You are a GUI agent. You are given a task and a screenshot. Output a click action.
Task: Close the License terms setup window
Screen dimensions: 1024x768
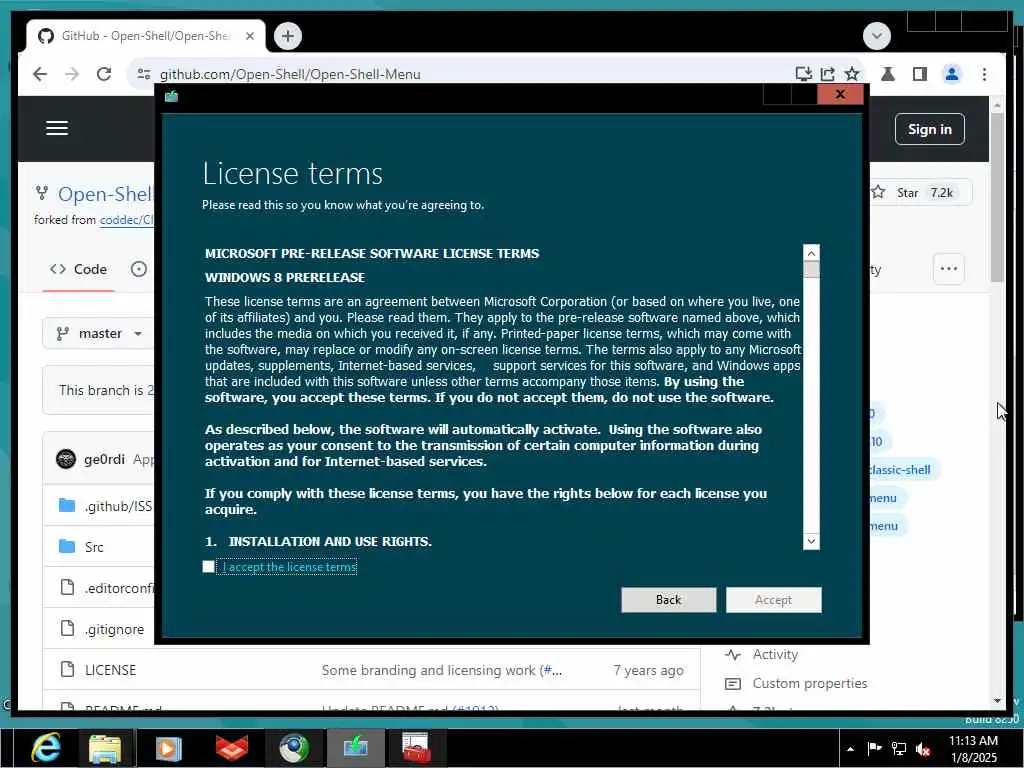point(840,94)
